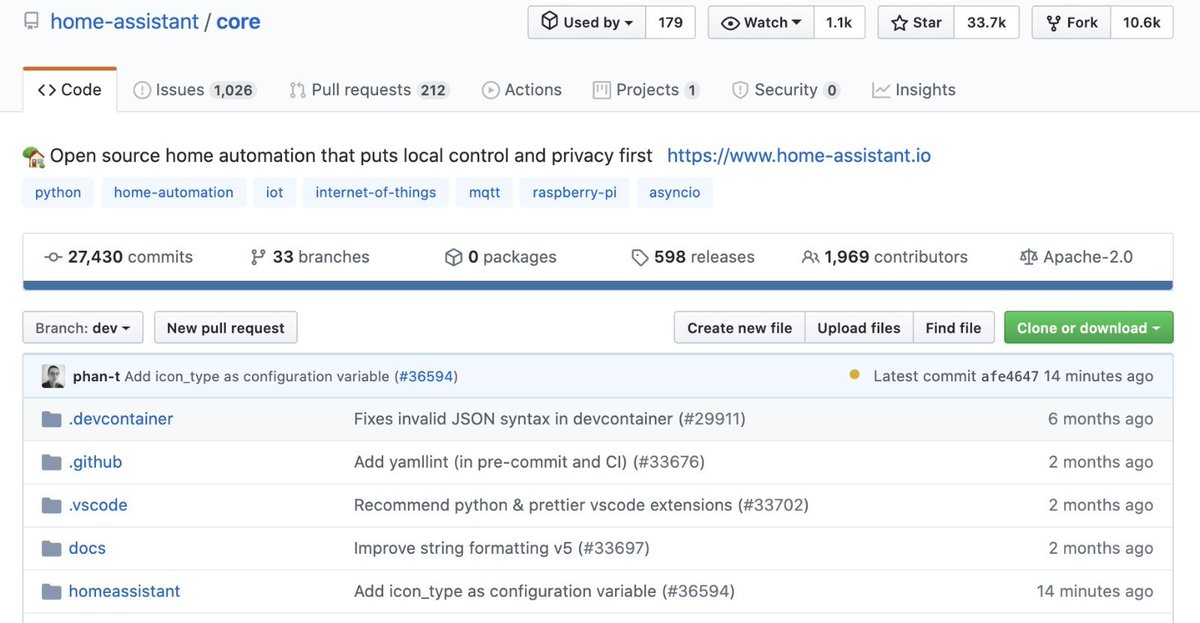Open the Issues tab
Viewport: 1200px width, 623px height.
click(195, 90)
